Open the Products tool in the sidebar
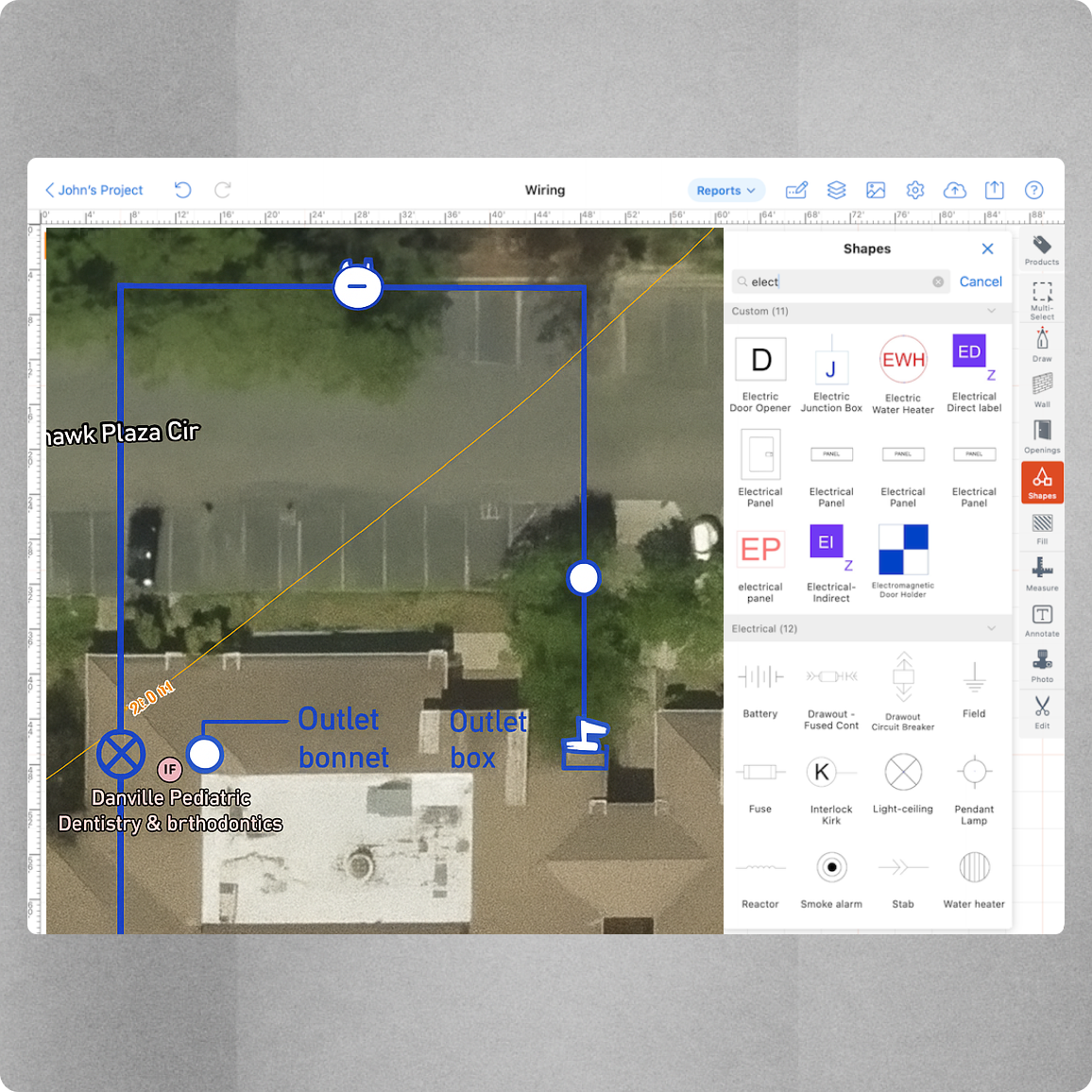 point(1041,250)
